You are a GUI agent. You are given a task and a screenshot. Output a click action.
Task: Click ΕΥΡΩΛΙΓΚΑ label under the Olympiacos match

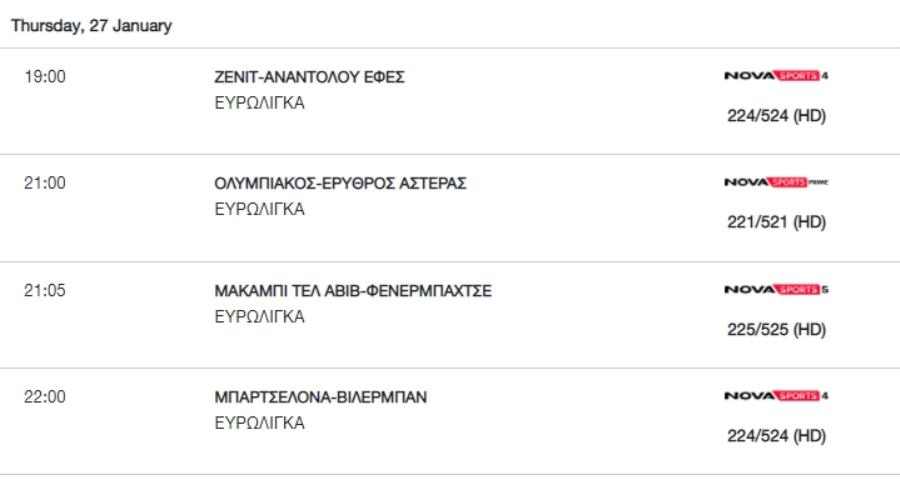259,209
